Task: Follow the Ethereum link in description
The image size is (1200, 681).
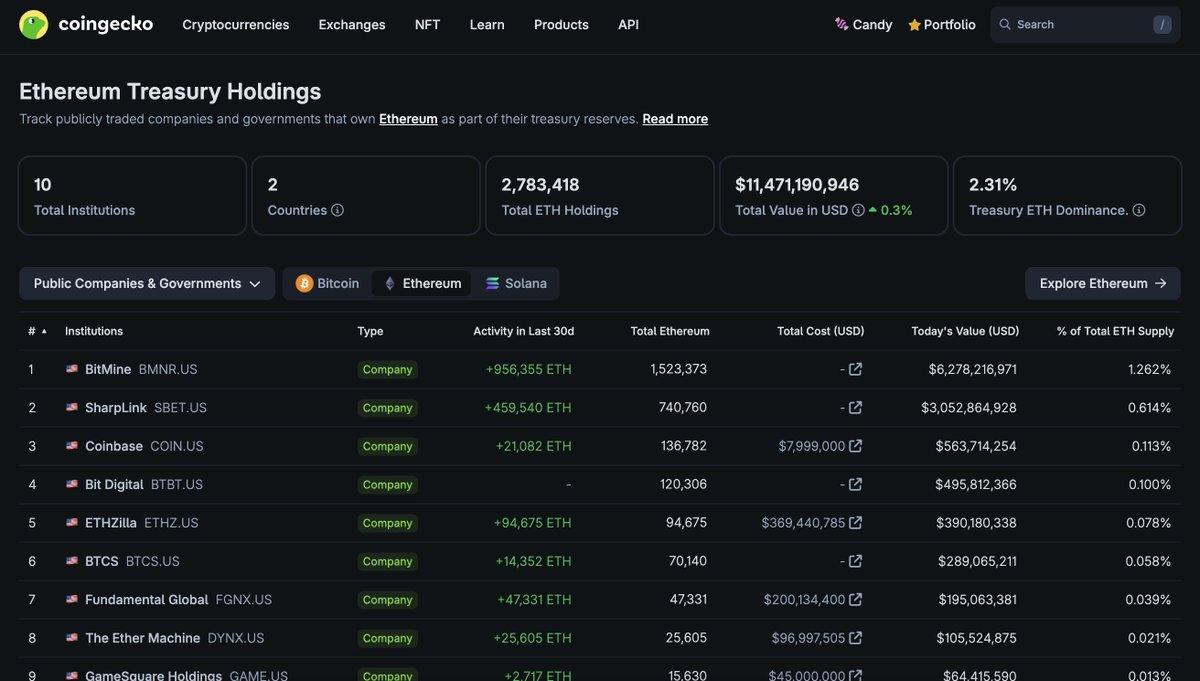Action: pos(408,119)
